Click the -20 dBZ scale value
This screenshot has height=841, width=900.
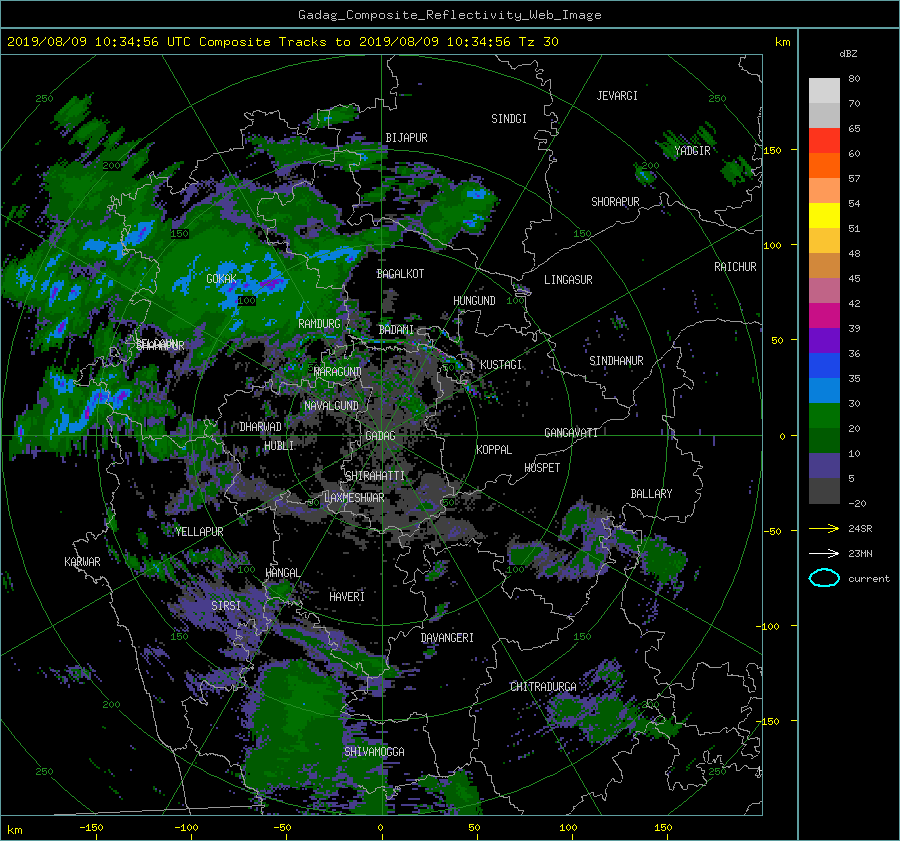click(x=857, y=503)
